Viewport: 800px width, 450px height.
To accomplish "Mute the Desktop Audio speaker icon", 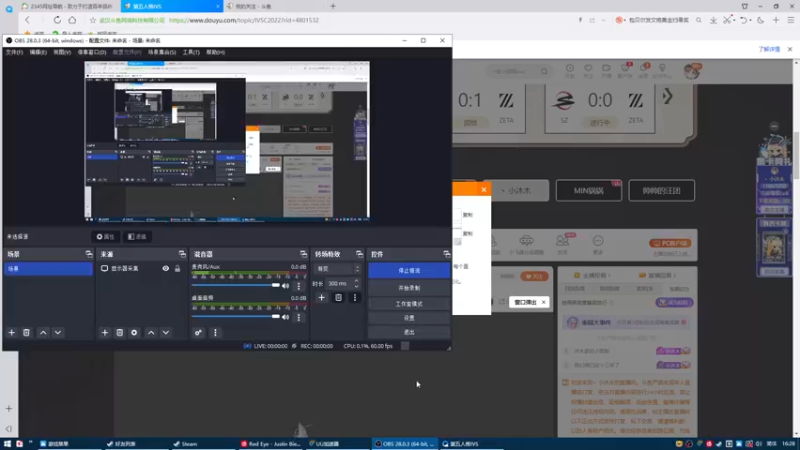I will [286, 317].
